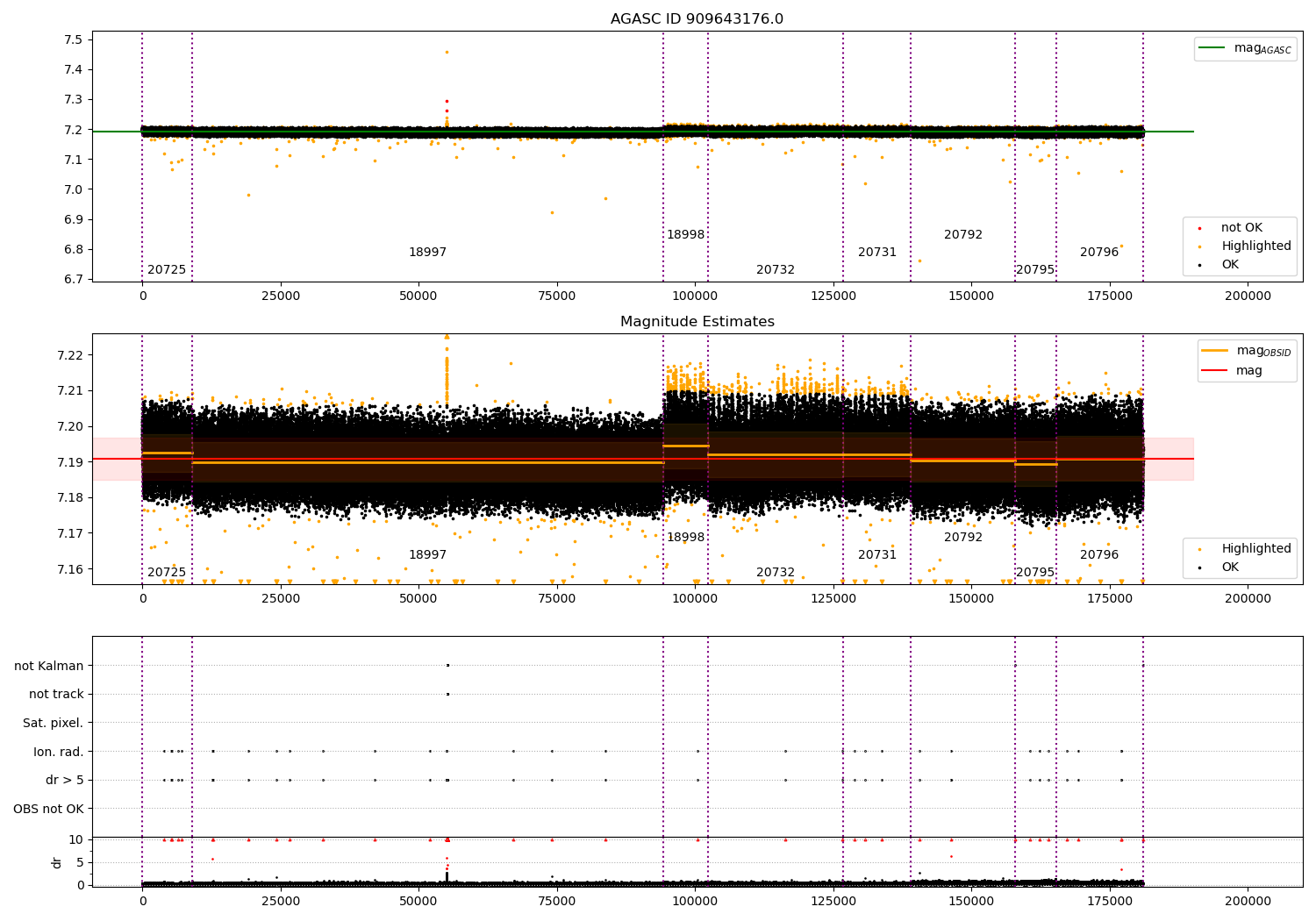This screenshot has width=1316, height=921.
Task: Click OBSID label 20796 in Magnitude Estimates plot
Action: tap(1099, 555)
